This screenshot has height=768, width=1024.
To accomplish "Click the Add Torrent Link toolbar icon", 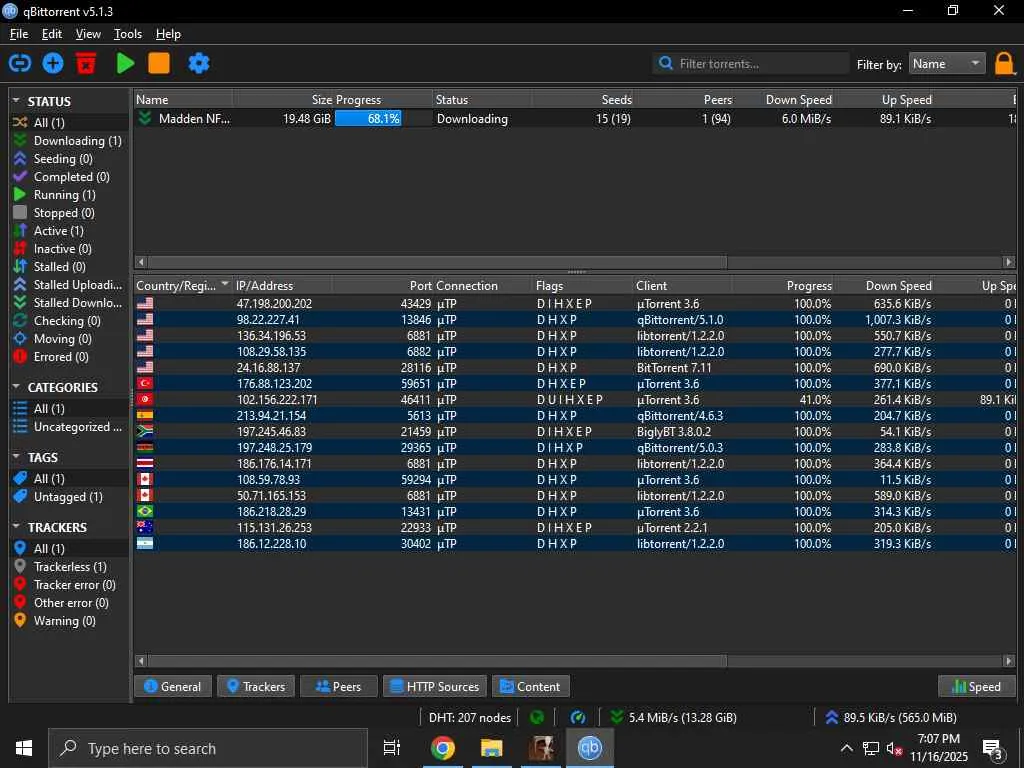I will pyautogui.click(x=20, y=63).
